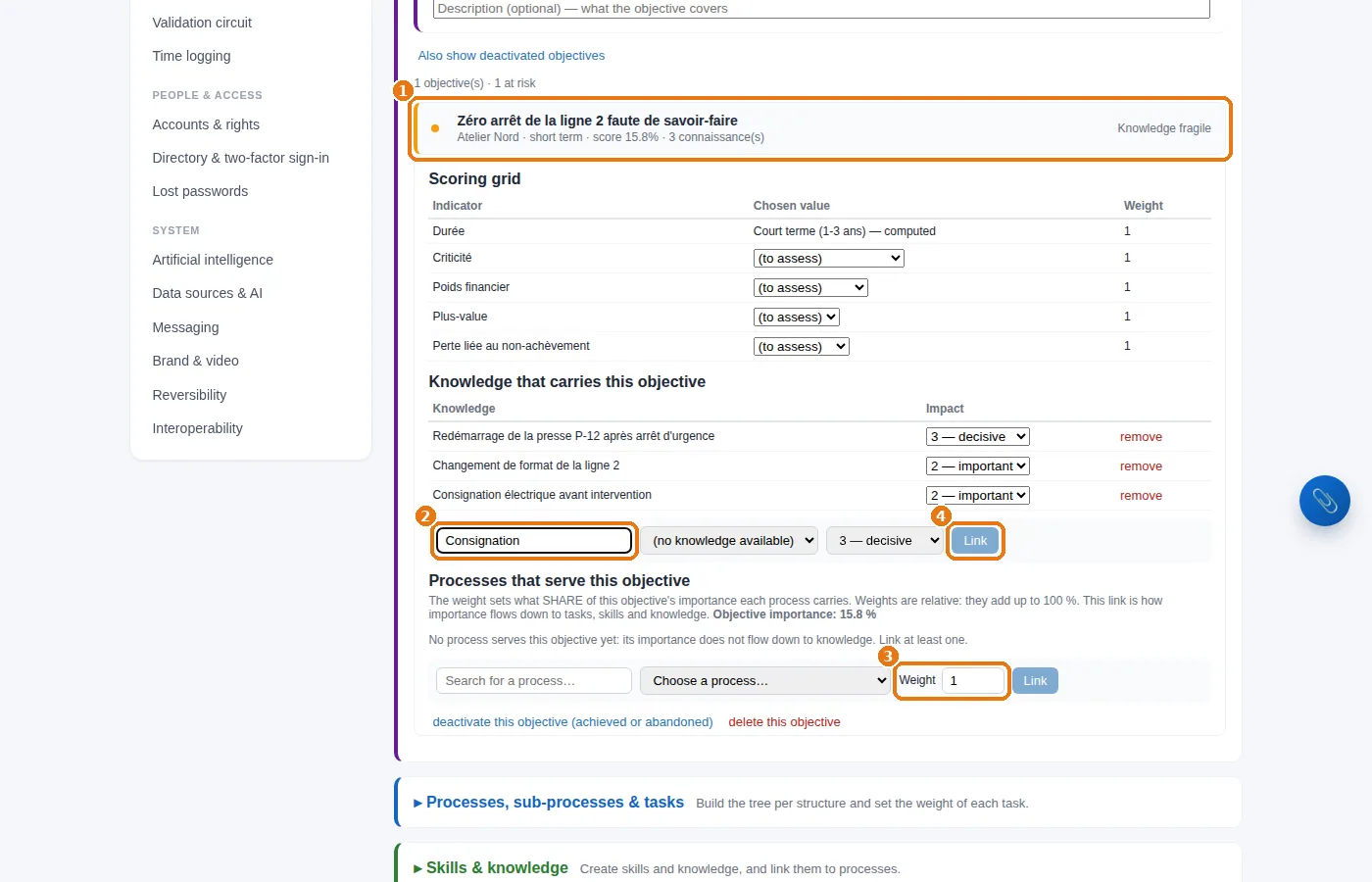
Task: Click Search for a process field
Action: coord(534,681)
